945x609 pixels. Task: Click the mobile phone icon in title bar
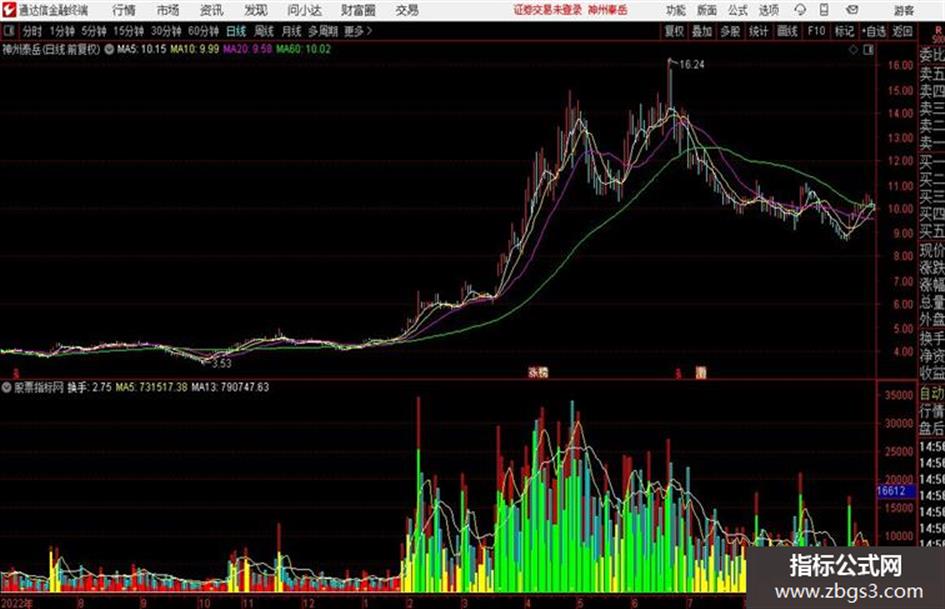pos(824,10)
